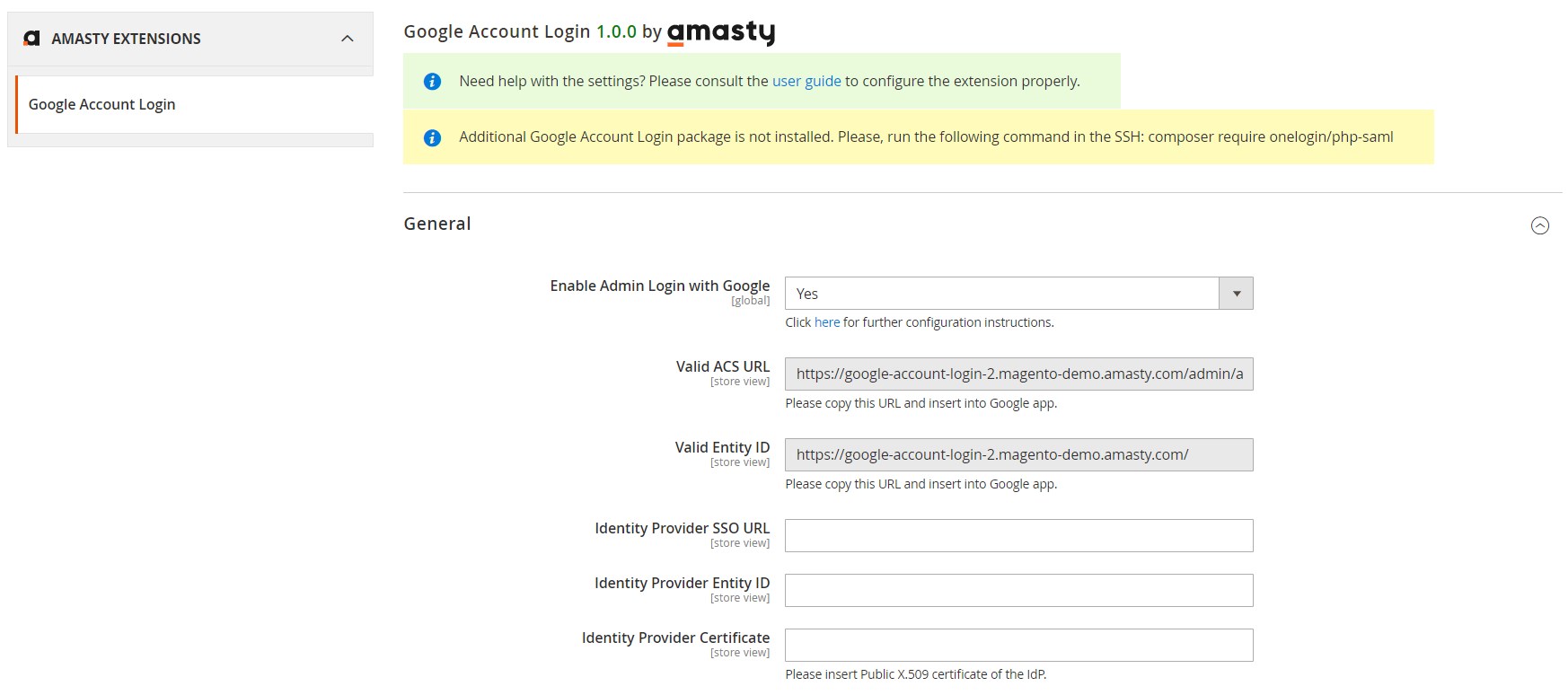Click the AMASTY EXTENSIONS tab title
1568x695 pixels.
coord(126,39)
